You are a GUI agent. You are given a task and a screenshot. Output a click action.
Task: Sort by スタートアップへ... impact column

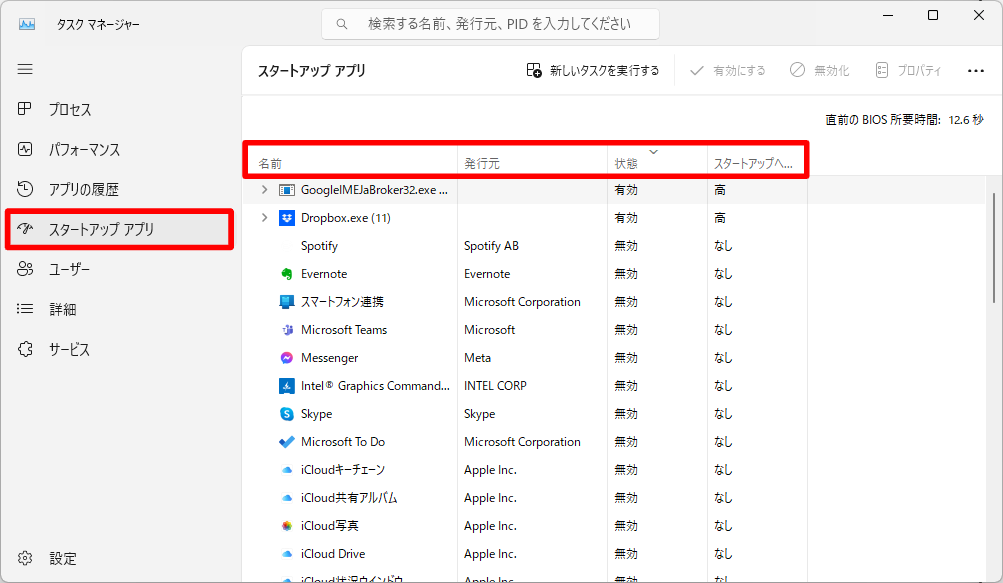click(757, 160)
